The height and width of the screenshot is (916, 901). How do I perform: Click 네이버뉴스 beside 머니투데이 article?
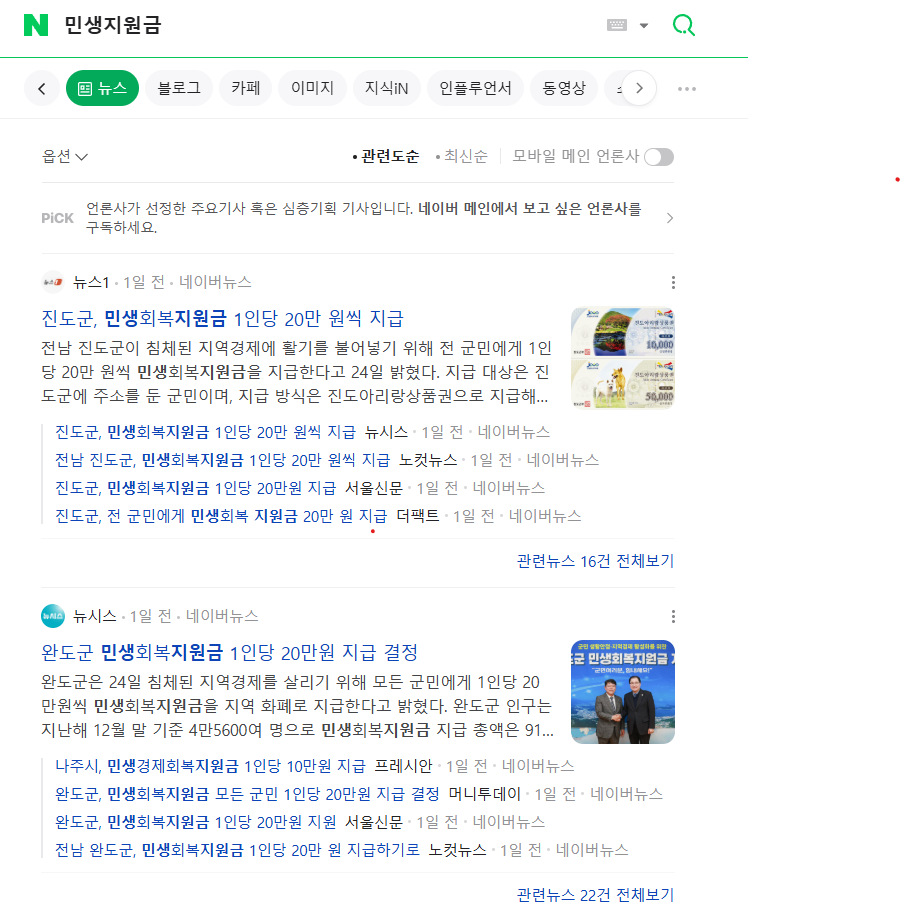(626, 794)
